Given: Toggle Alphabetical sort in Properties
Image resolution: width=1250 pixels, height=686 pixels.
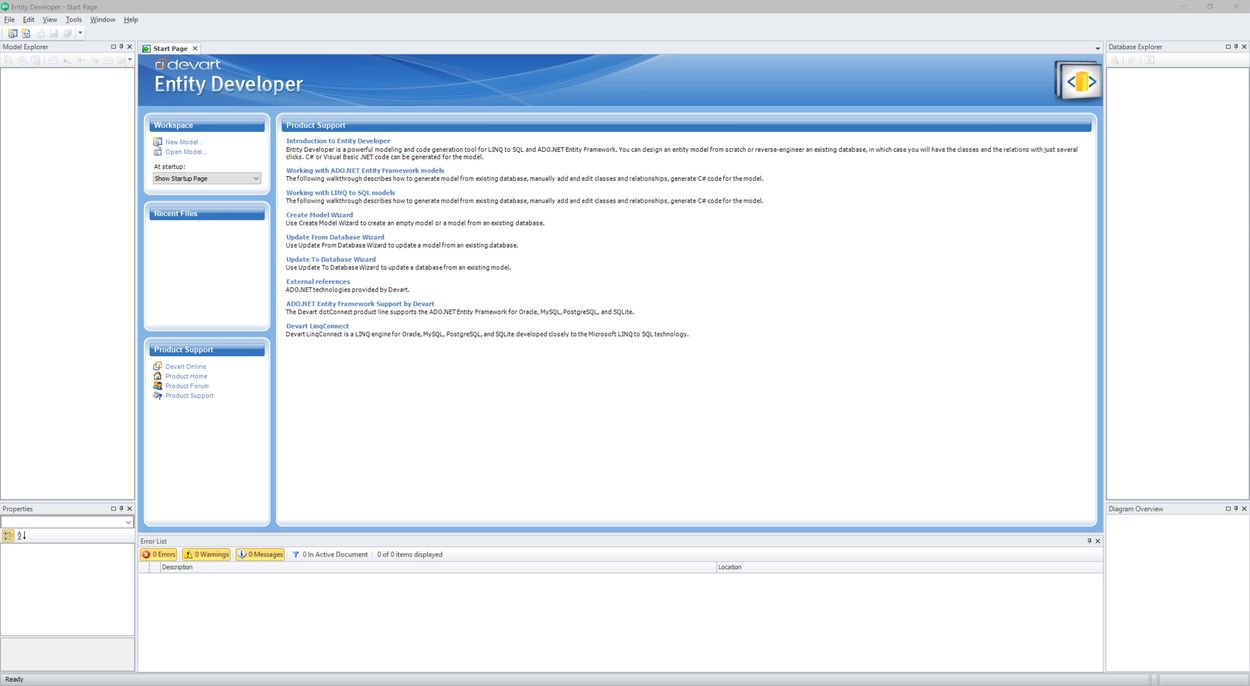Looking at the screenshot, I should tap(22, 536).
